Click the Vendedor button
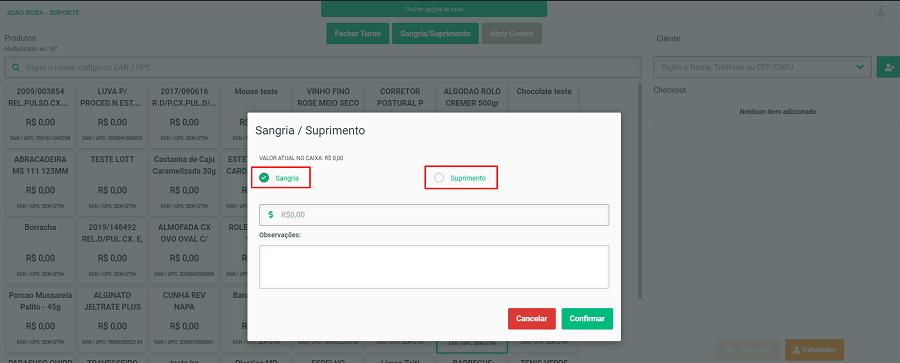Screen dimensions: 900x363 click(814, 349)
